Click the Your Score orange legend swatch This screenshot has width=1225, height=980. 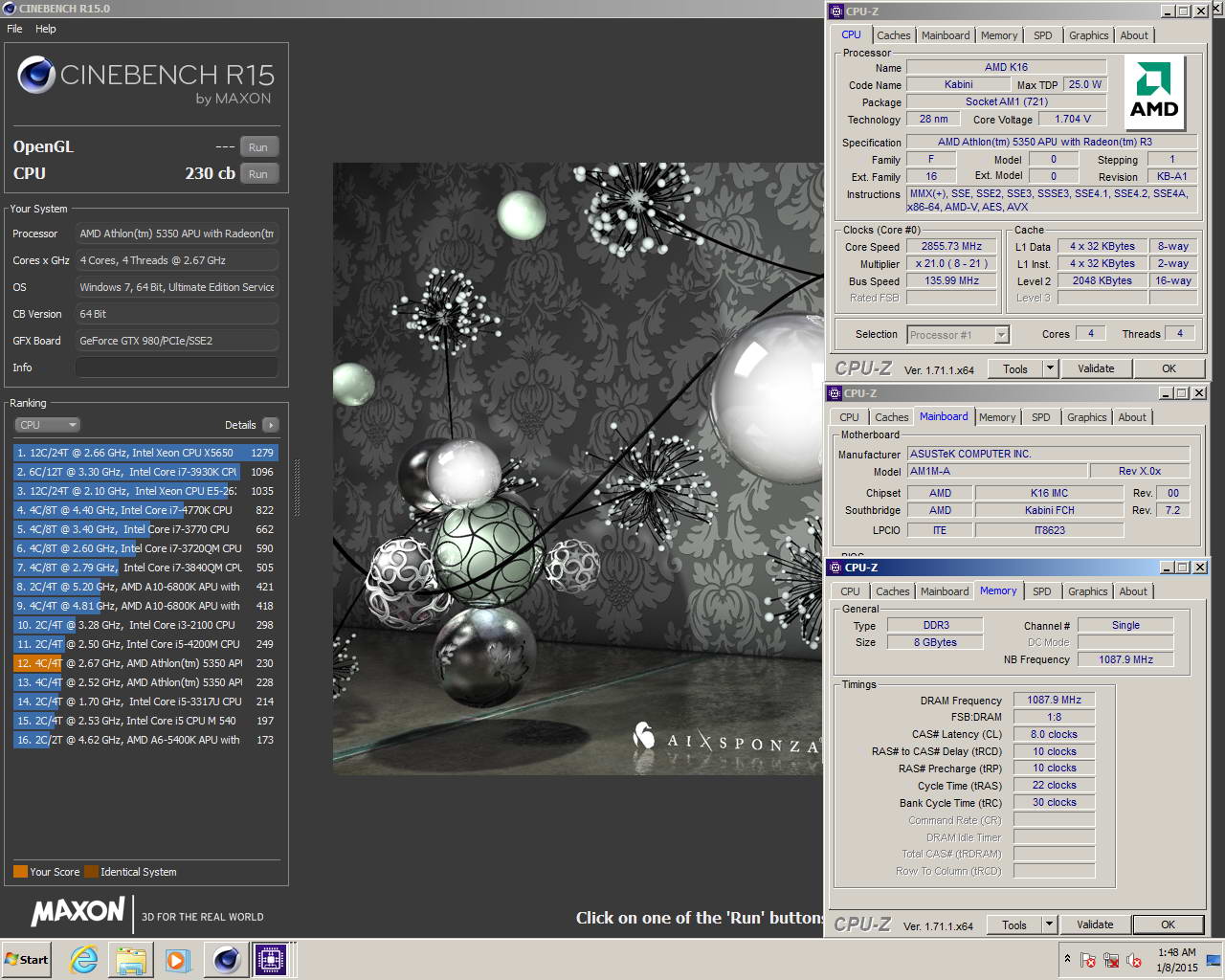coord(20,872)
